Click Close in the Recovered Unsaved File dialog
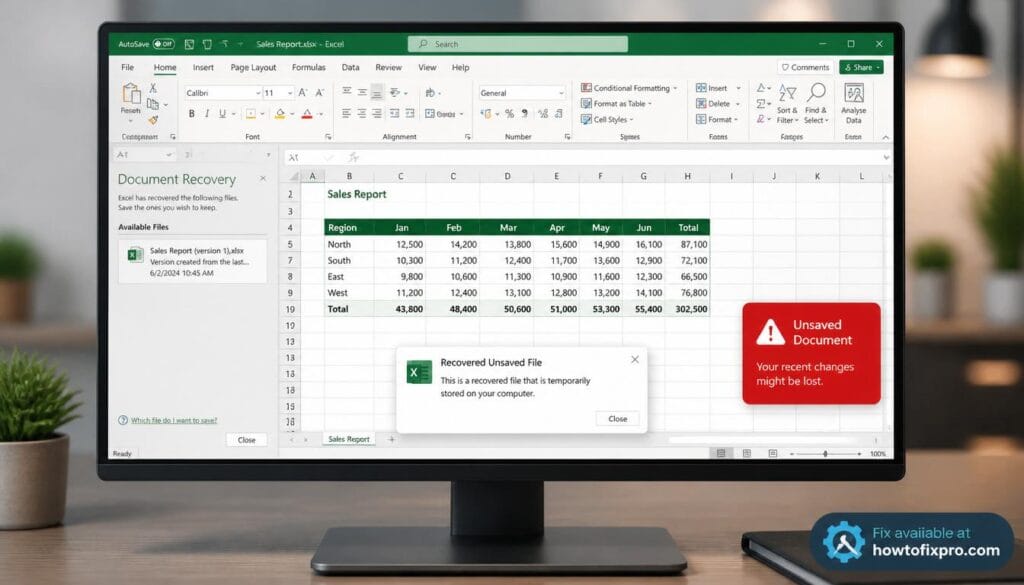The image size is (1024, 585). [617, 419]
